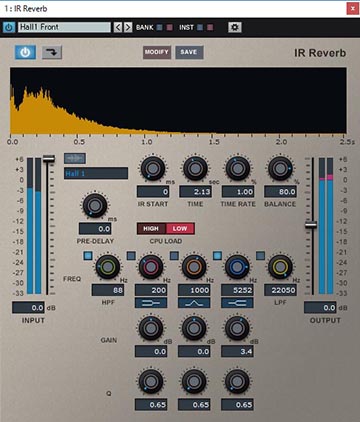Select the IR START value field

tap(153, 192)
